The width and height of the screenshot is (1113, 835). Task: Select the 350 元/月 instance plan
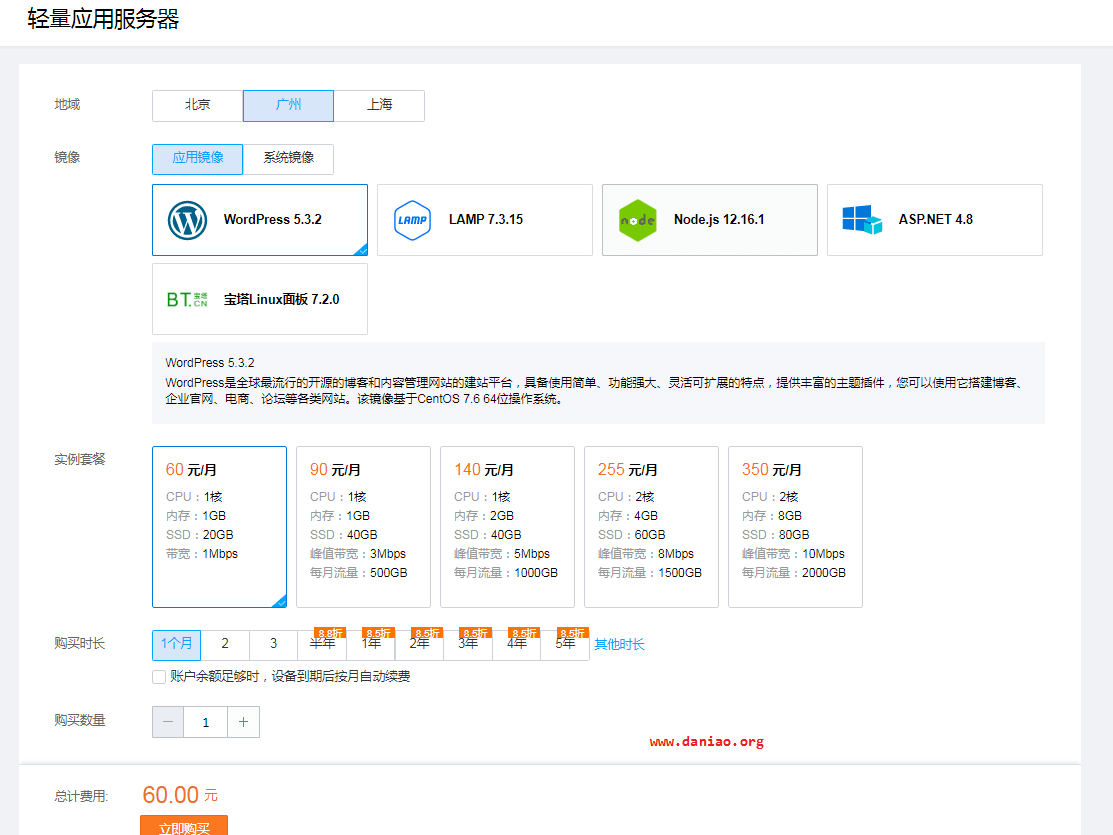click(796, 527)
